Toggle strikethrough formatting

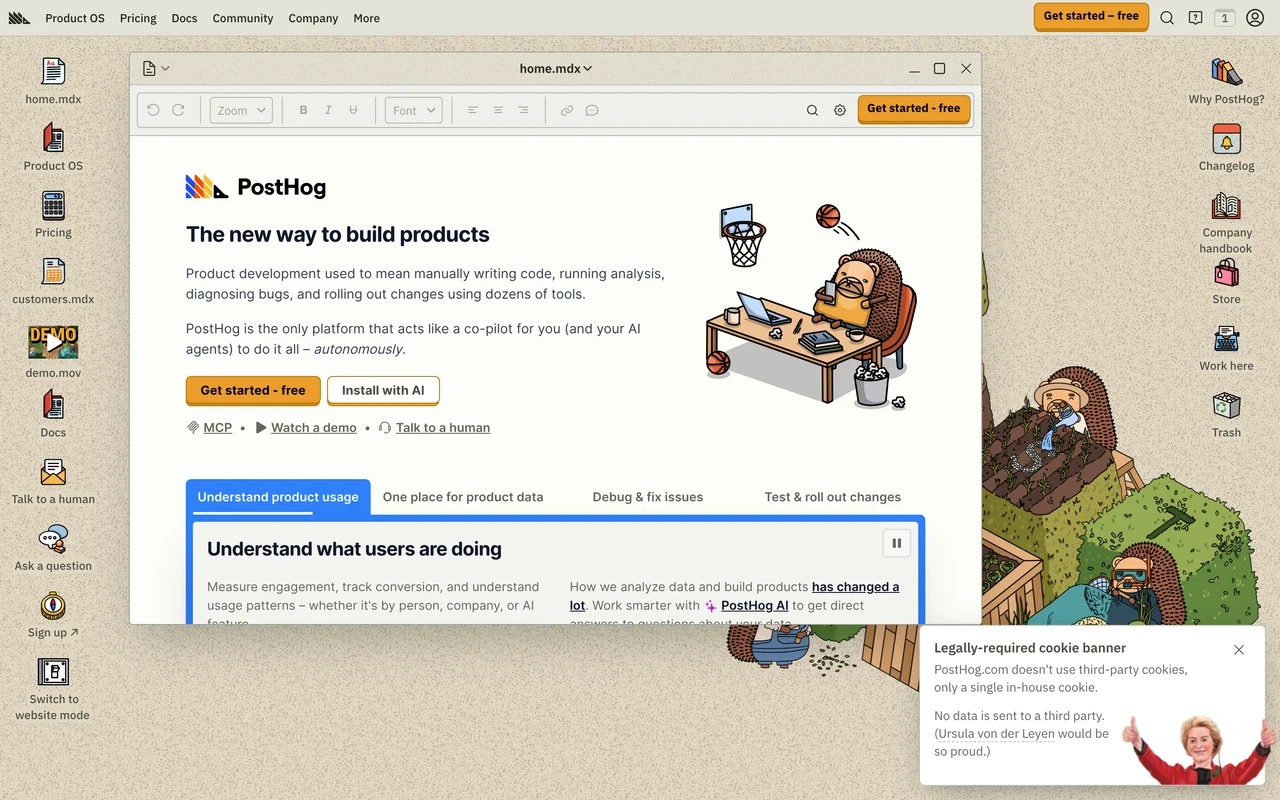353,110
